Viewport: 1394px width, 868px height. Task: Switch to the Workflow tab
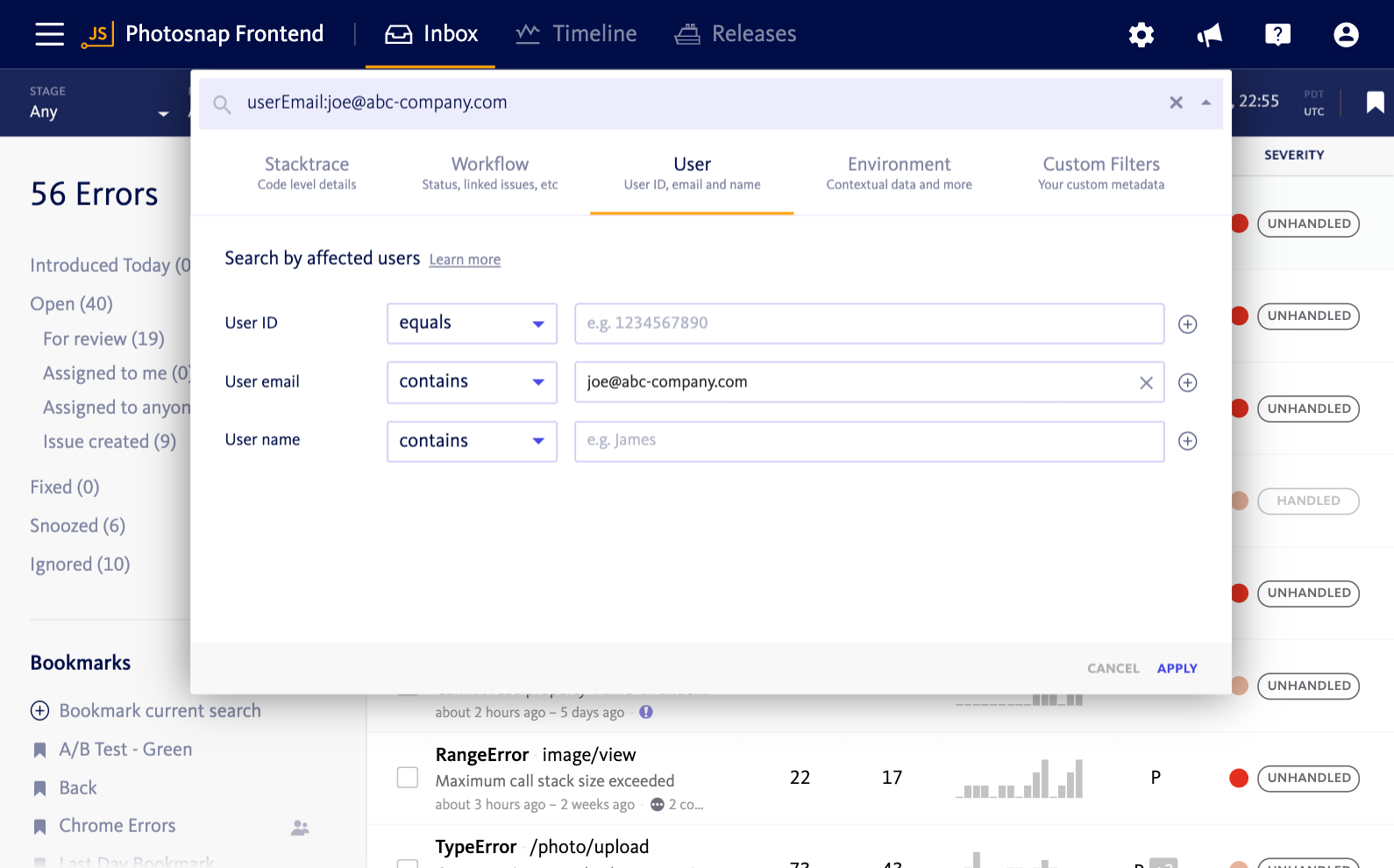tap(490, 173)
